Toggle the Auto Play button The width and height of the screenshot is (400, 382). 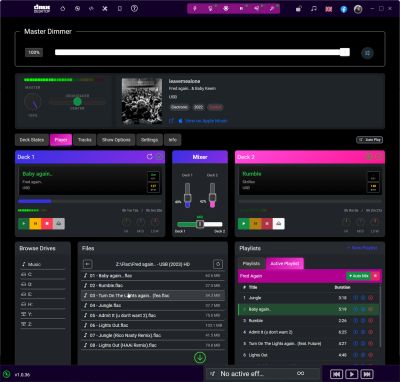(369, 140)
